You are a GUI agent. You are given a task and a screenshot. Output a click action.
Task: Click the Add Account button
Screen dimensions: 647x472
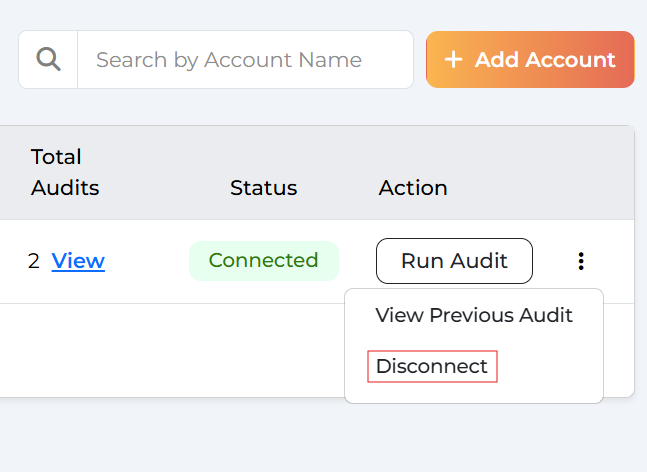click(x=530, y=59)
